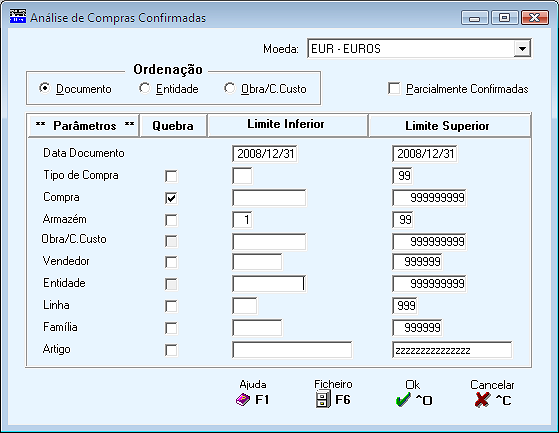Open the Moeda dropdown arrow
The height and width of the screenshot is (433, 559).
pyautogui.click(x=522, y=48)
